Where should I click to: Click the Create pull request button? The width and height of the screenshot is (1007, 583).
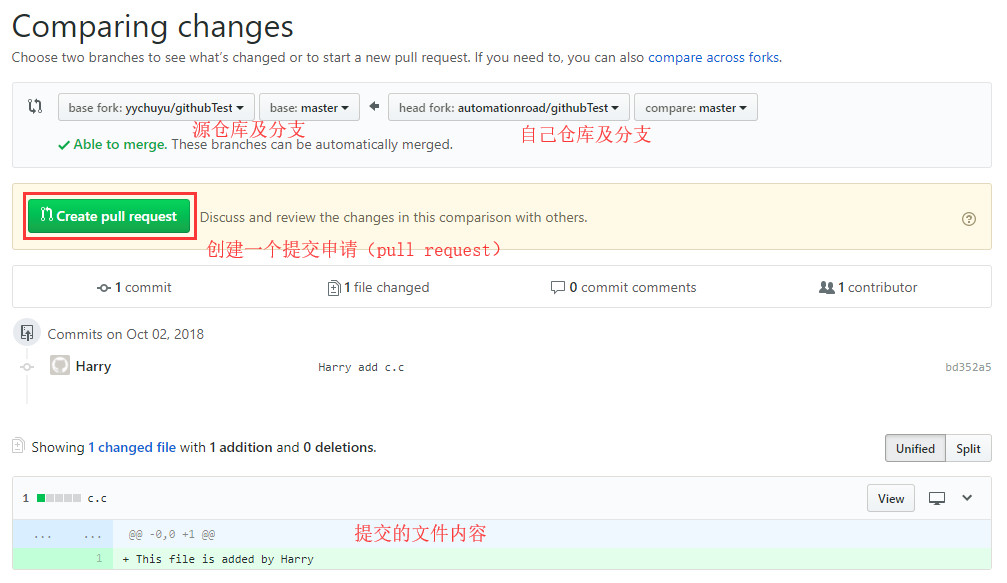coord(109,216)
